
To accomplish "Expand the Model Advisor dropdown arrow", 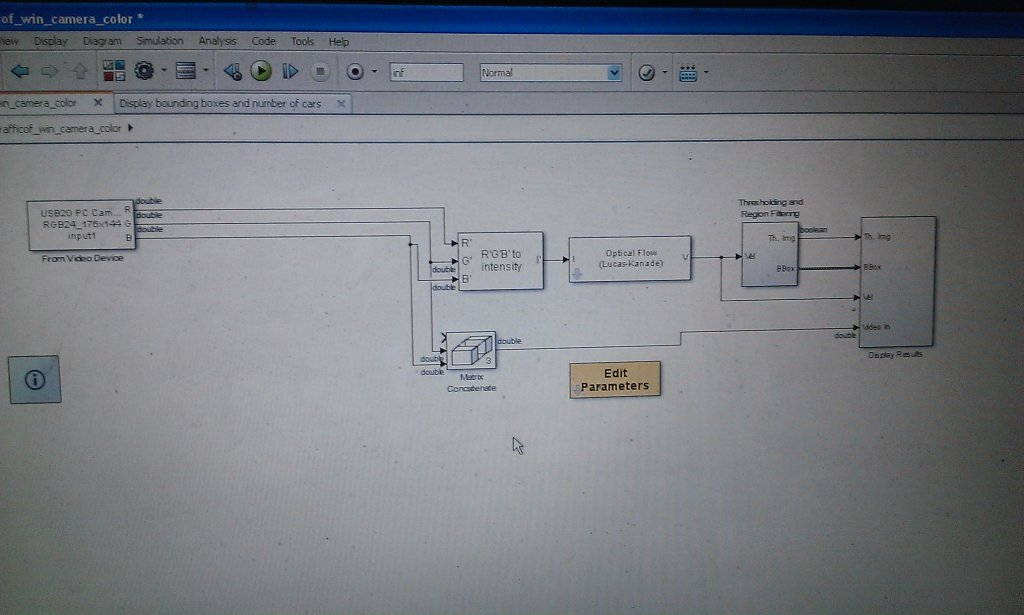I will (x=665, y=73).
